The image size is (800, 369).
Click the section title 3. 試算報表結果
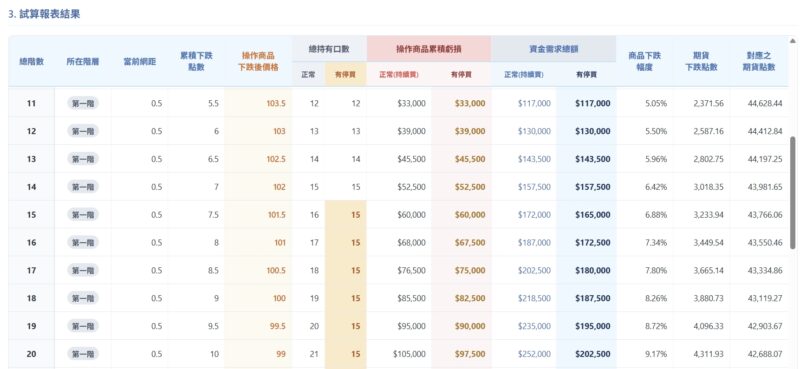tap(44, 14)
